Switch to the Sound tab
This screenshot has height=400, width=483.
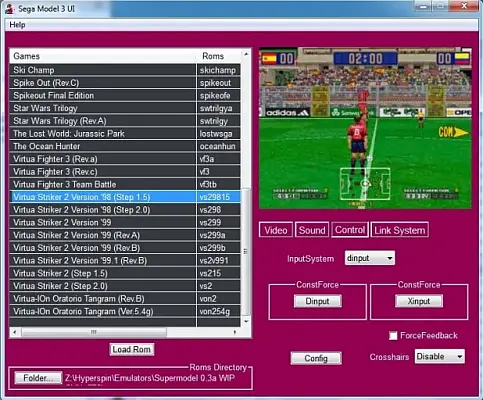pos(312,230)
